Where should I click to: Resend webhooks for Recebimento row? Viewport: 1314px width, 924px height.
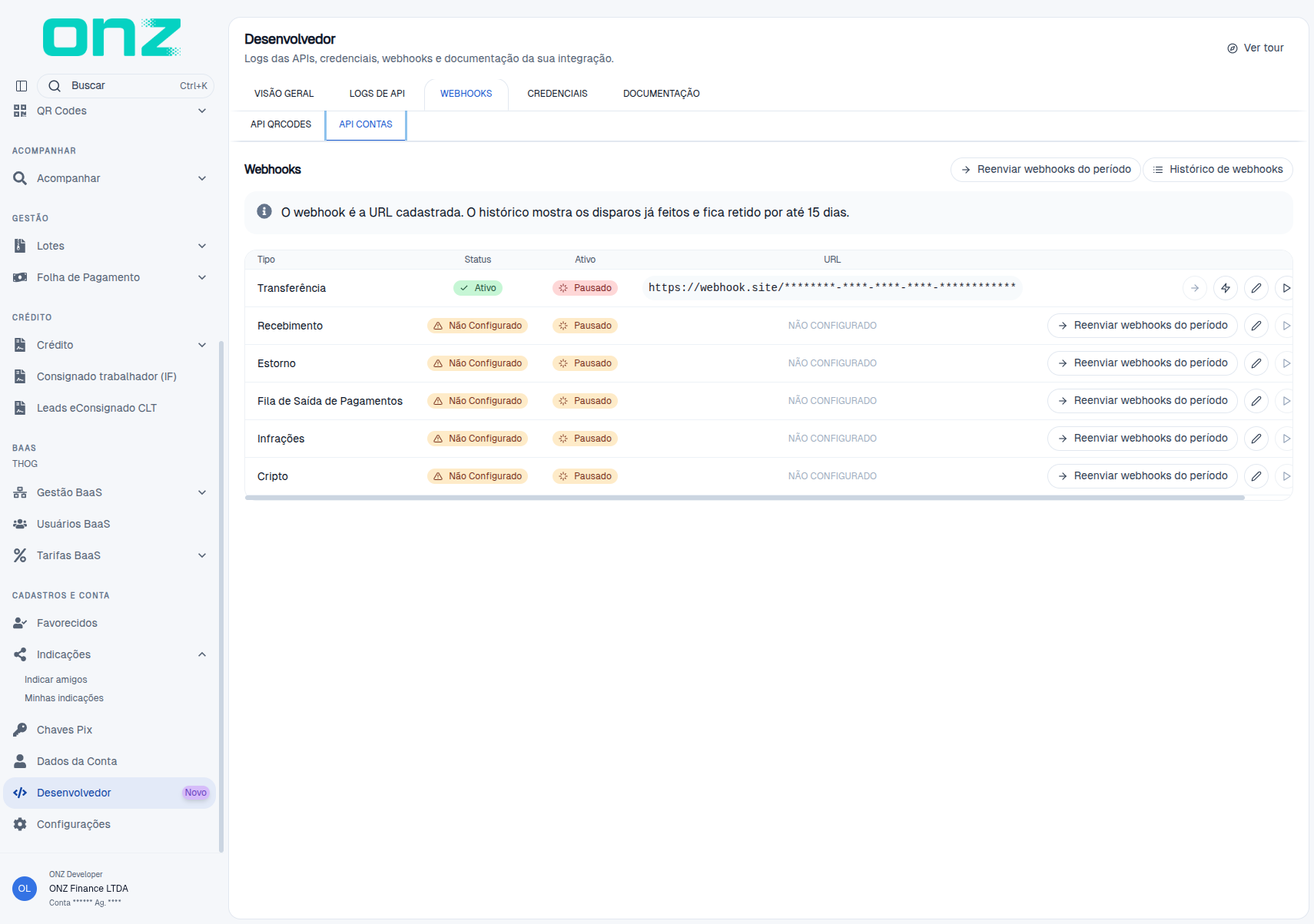pos(1142,326)
